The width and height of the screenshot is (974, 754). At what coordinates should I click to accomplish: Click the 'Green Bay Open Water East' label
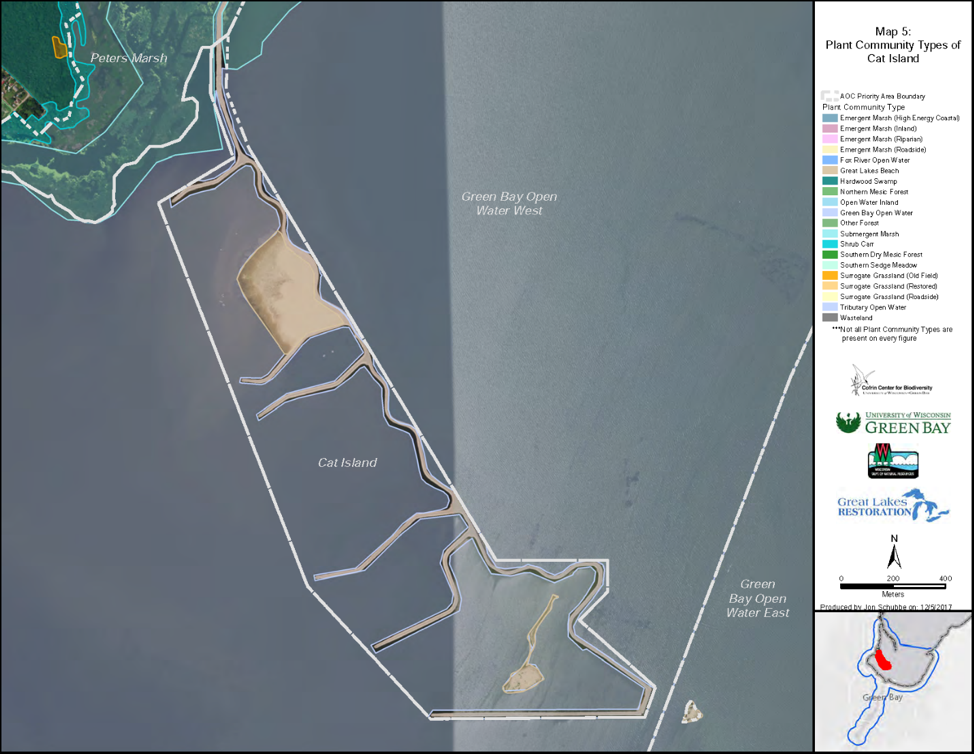pos(758,598)
